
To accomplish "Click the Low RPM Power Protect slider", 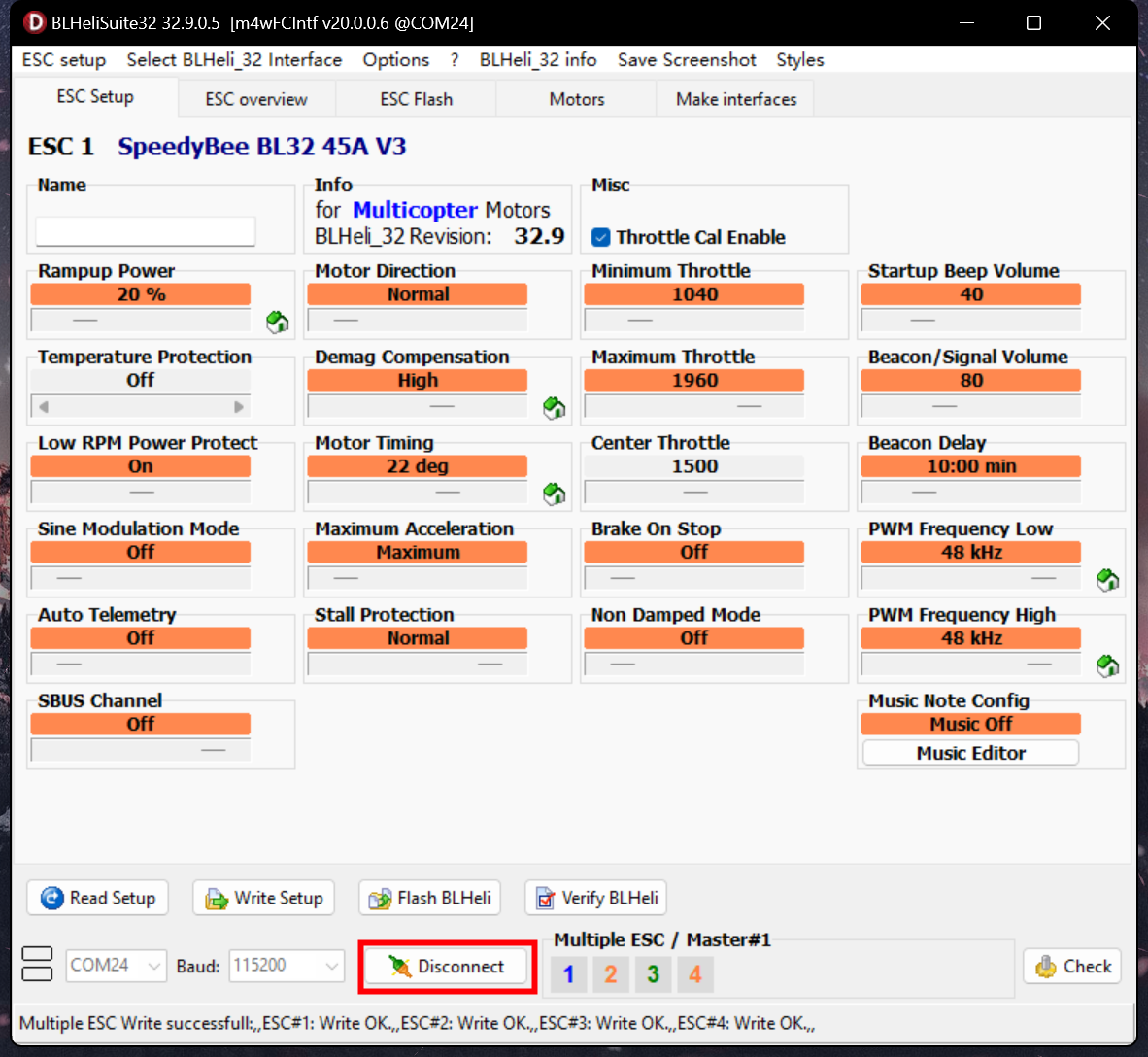I will pyautogui.click(x=141, y=493).
